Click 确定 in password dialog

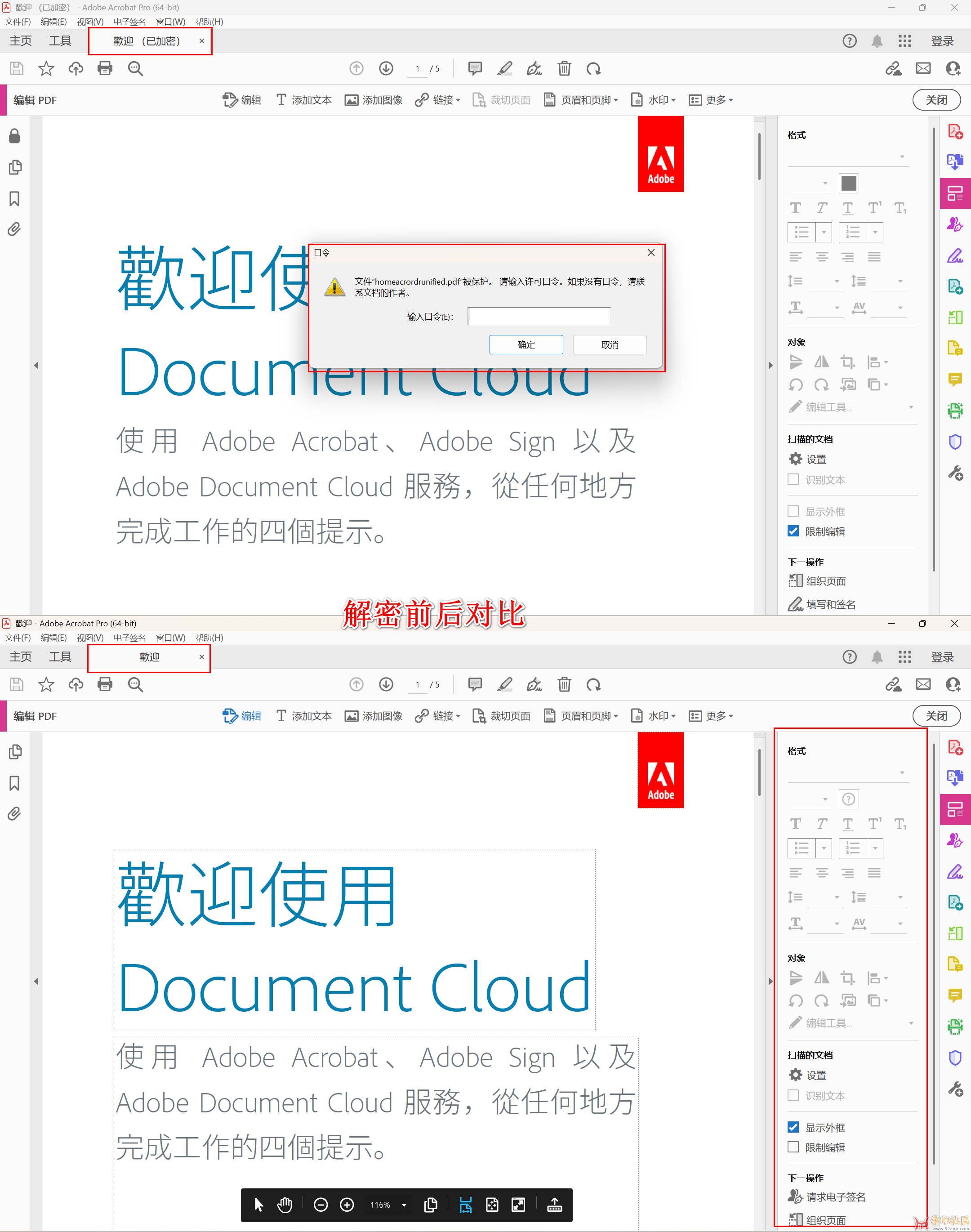click(526, 344)
